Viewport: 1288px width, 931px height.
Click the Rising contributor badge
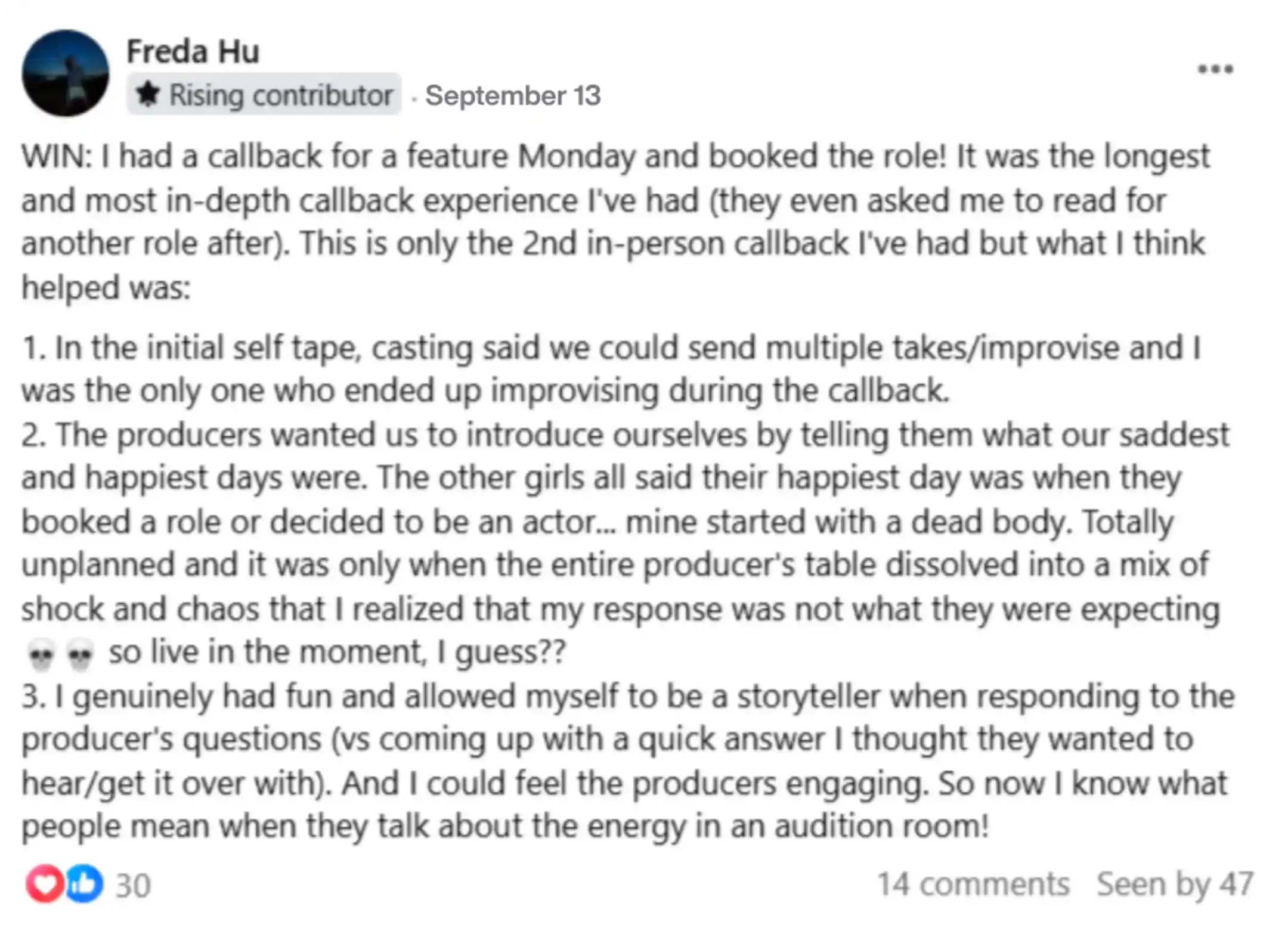click(264, 94)
